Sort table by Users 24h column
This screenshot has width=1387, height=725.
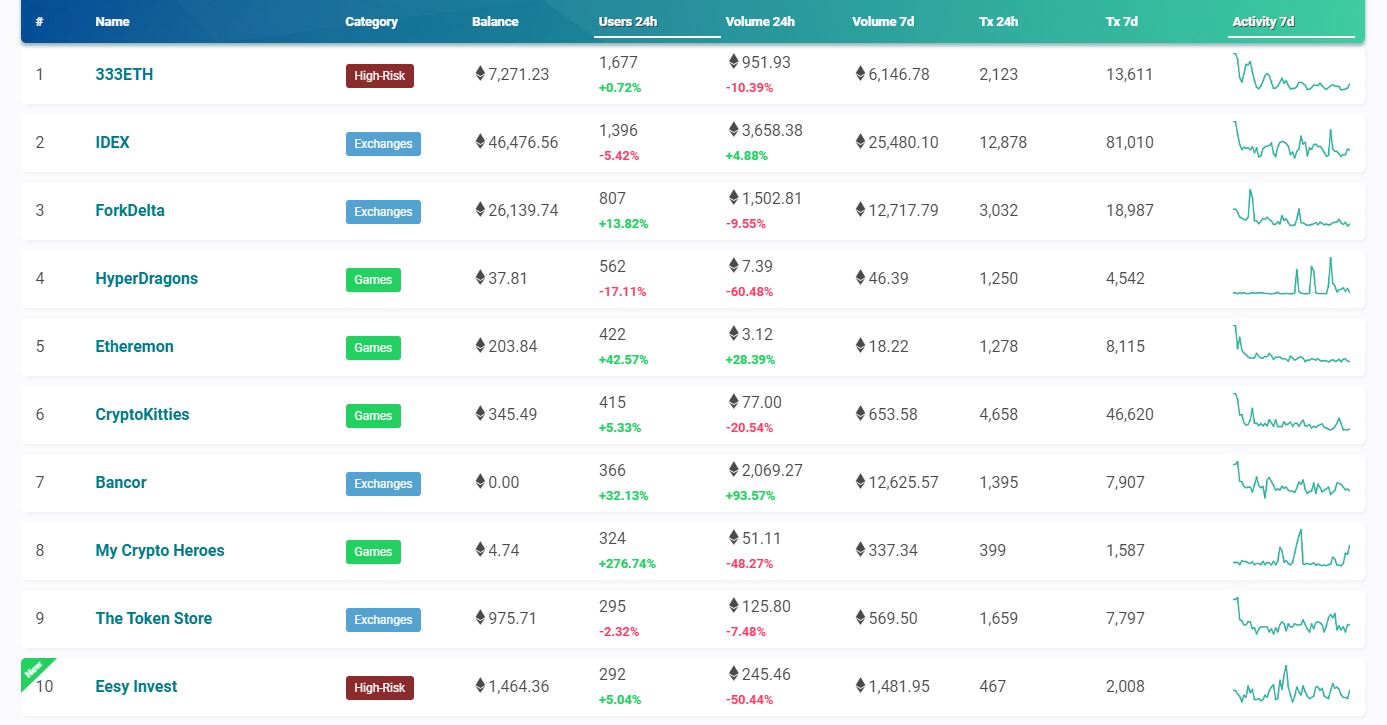tap(627, 21)
